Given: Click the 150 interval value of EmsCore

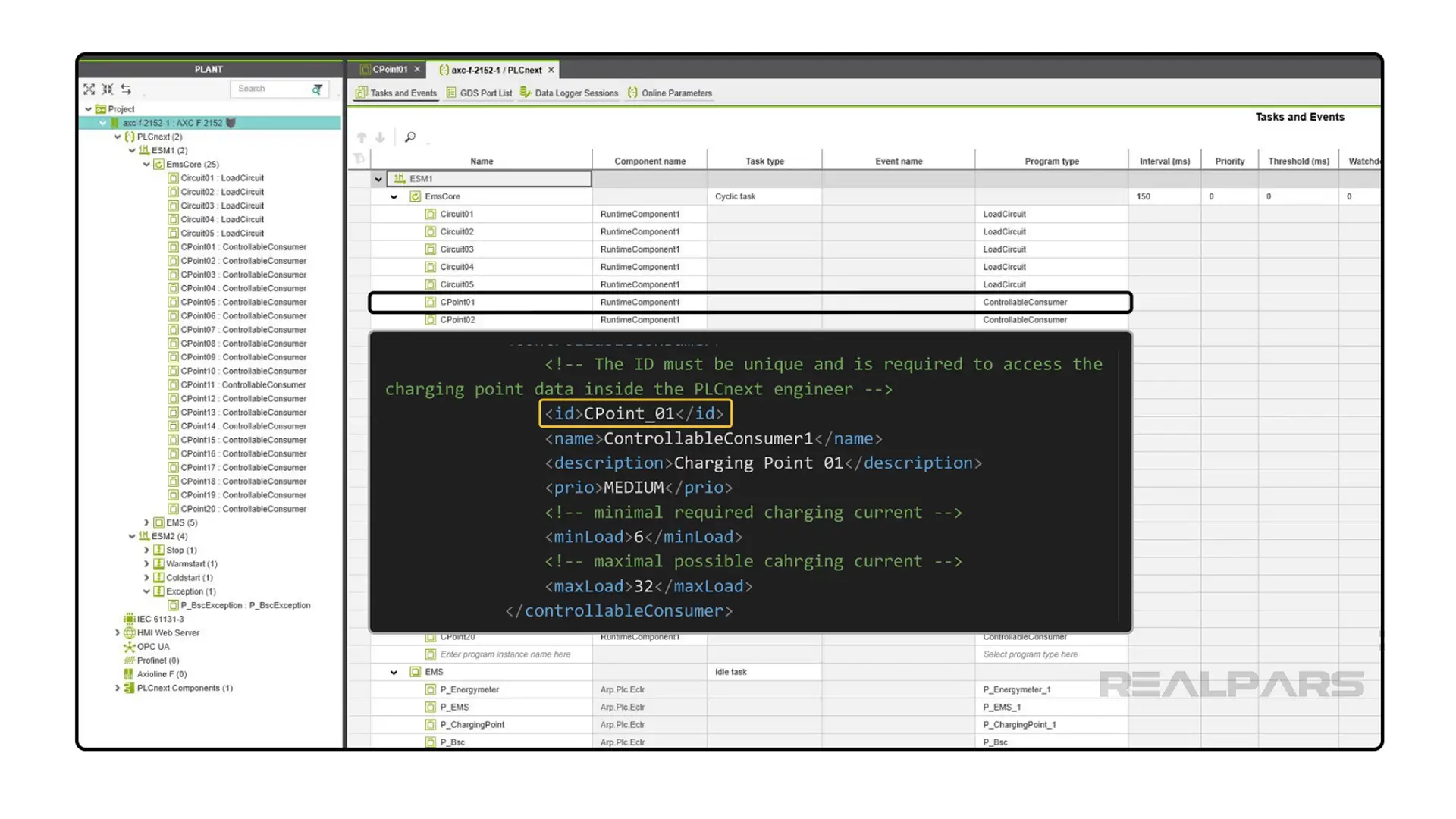Looking at the screenshot, I should [x=1144, y=196].
